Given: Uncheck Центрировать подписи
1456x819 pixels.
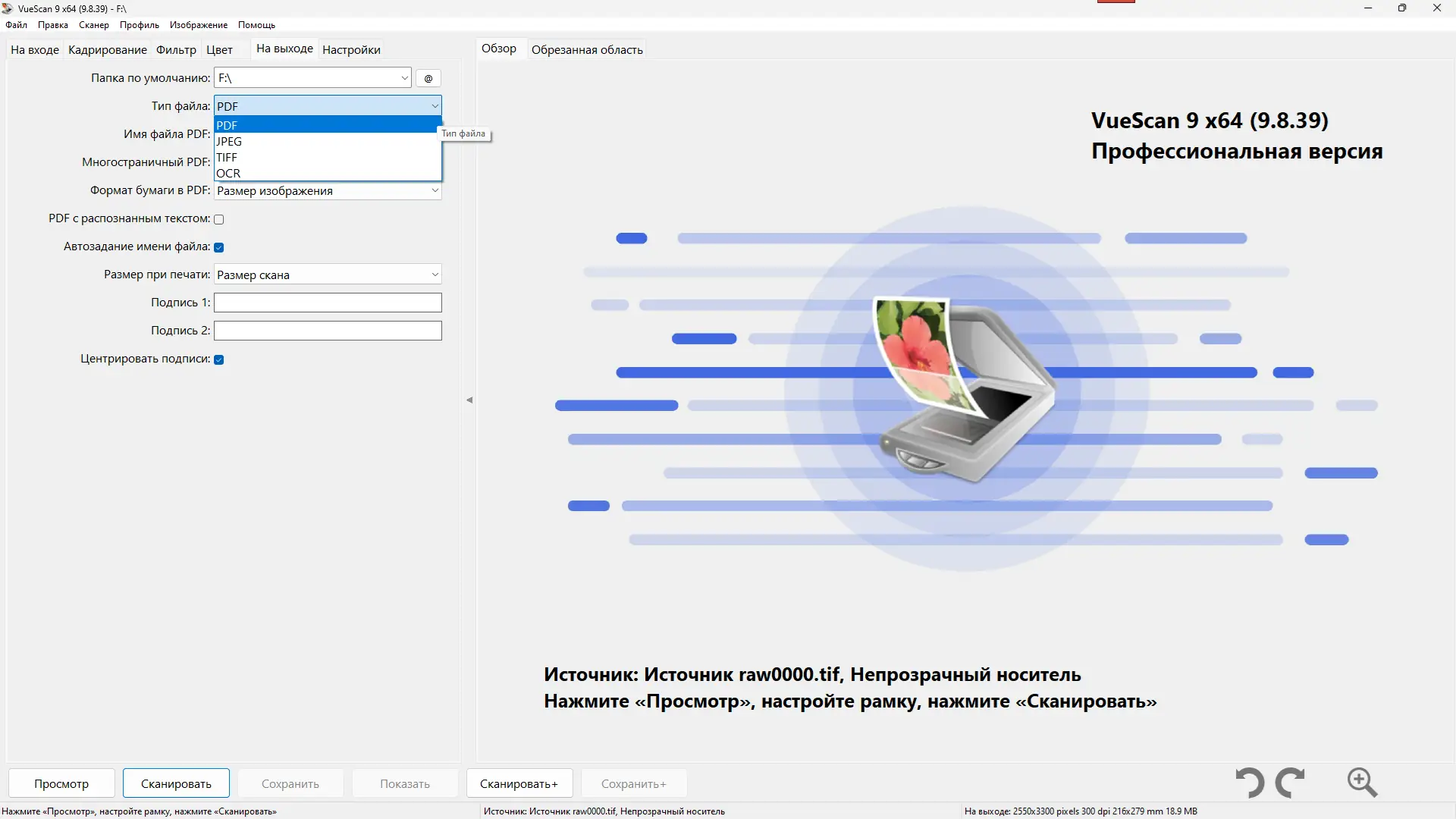Looking at the screenshot, I should pyautogui.click(x=218, y=359).
